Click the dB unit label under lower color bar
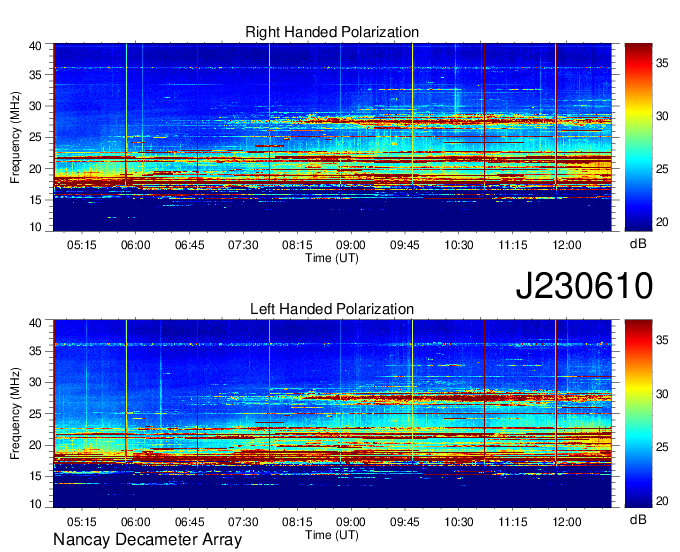The width and height of the screenshot is (680, 552). click(638, 519)
